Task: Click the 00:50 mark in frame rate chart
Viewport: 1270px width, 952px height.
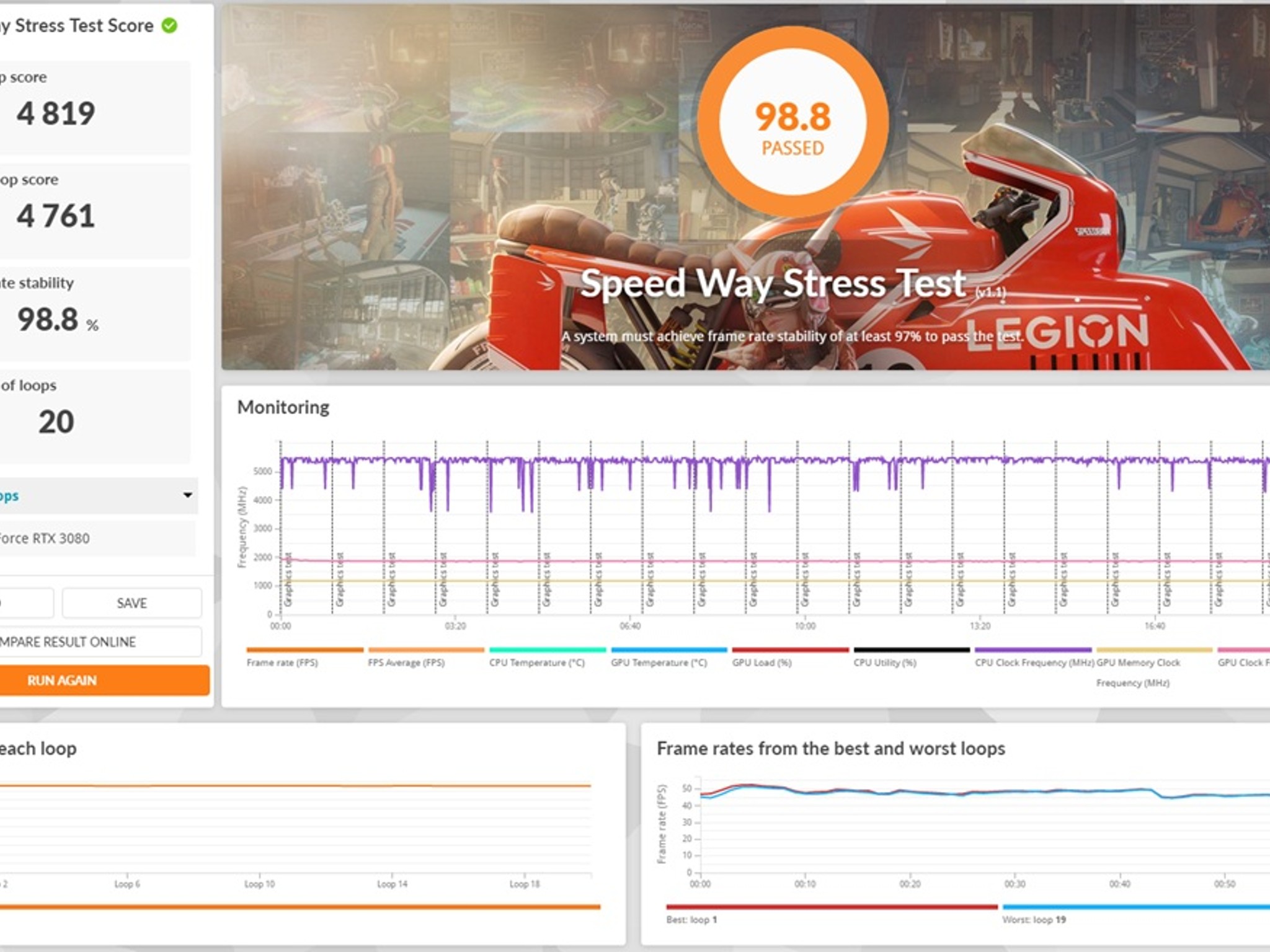Action: click(x=1225, y=884)
